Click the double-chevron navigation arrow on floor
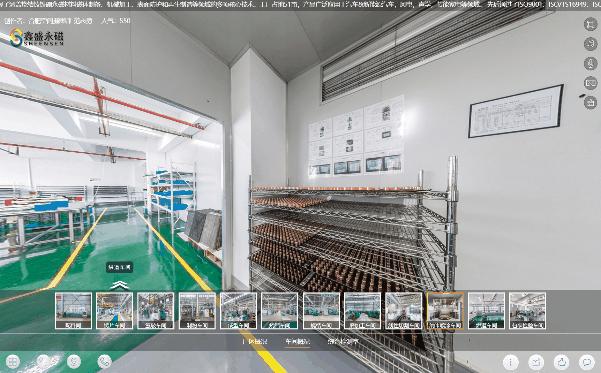This screenshot has height=373, width=601. point(119,285)
